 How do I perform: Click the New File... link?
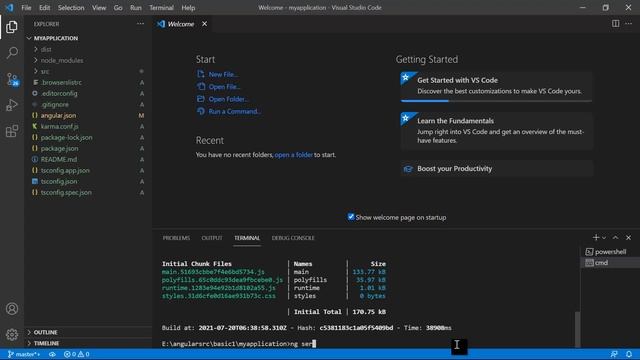(x=224, y=74)
